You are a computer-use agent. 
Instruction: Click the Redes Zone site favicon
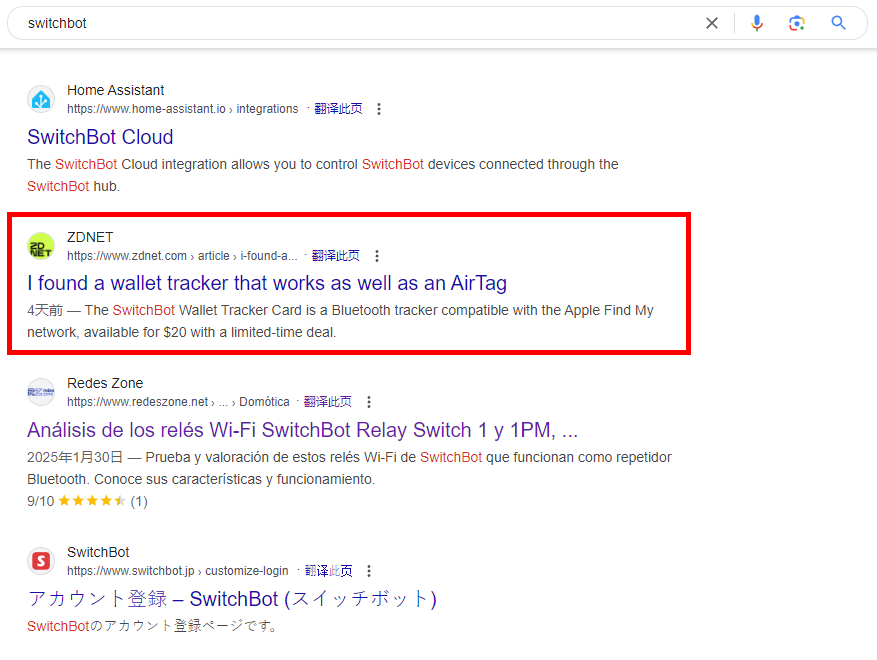point(41,392)
